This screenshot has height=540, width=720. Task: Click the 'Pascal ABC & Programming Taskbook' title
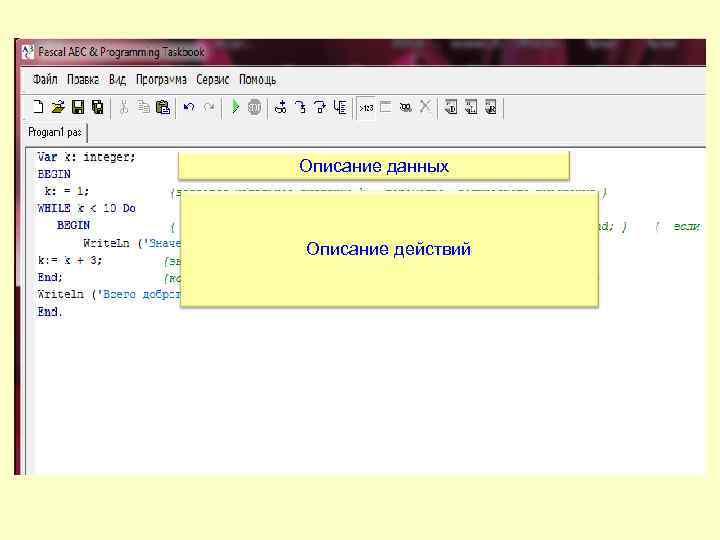click(121, 51)
